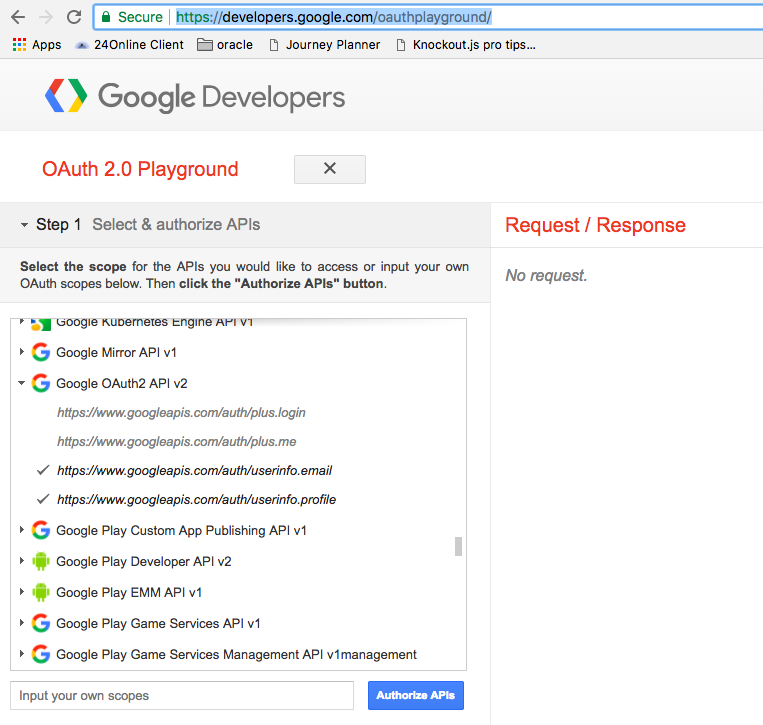Expand Google Play Developer API v2 arrow

point(22,561)
